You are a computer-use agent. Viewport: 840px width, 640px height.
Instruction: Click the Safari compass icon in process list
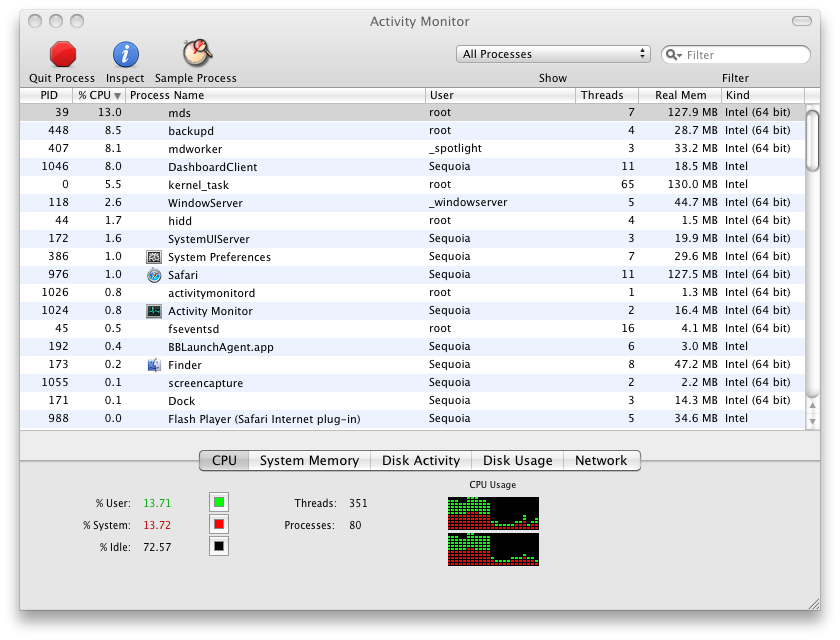click(154, 275)
